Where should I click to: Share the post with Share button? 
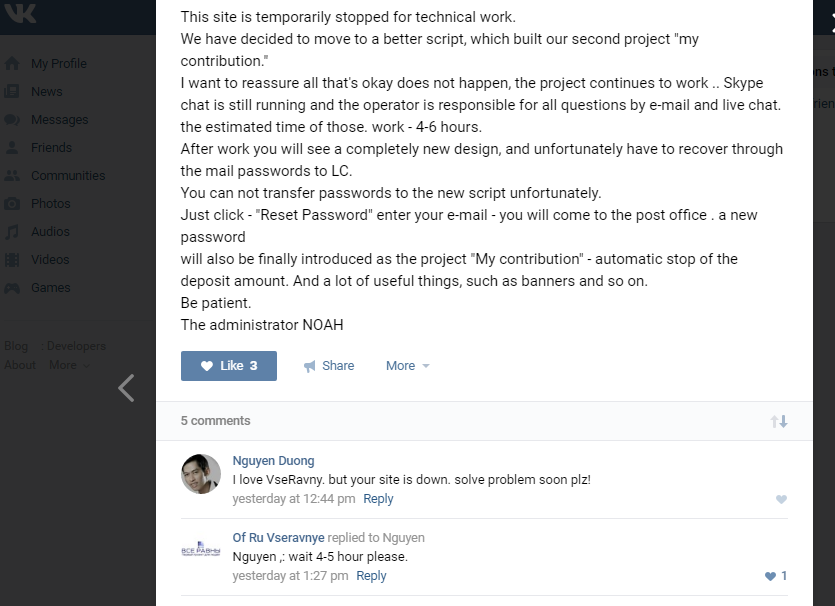coord(329,366)
